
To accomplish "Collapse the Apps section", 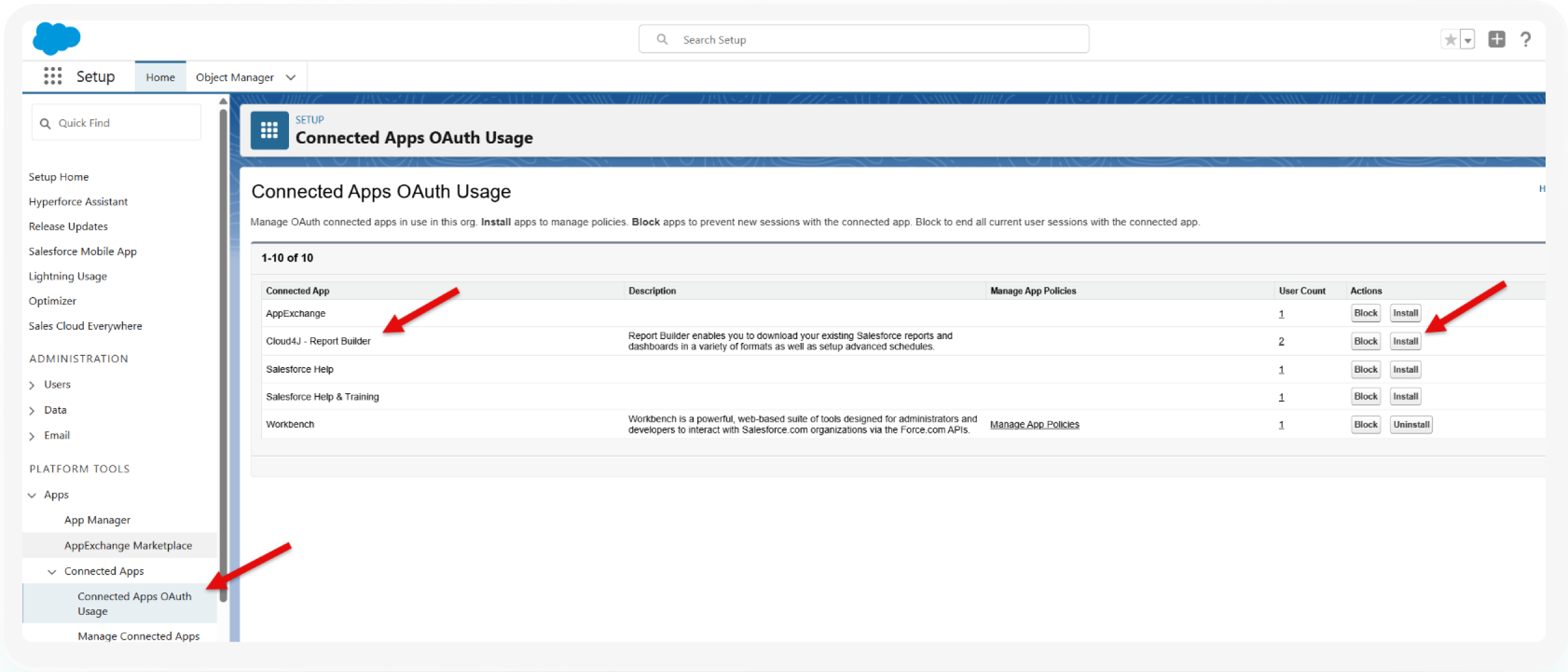I will point(32,495).
